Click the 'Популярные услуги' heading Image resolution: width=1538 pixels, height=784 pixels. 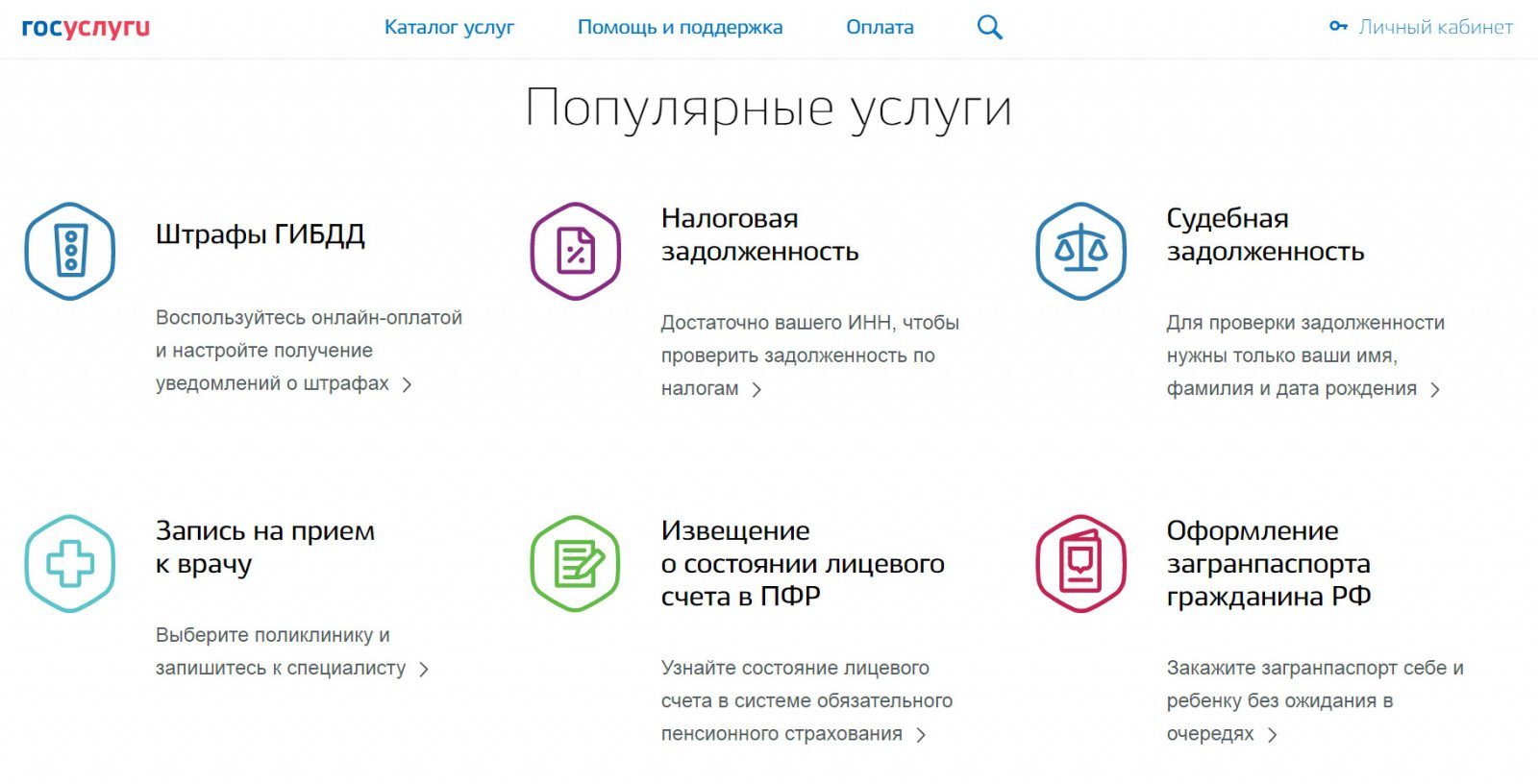coord(769,109)
